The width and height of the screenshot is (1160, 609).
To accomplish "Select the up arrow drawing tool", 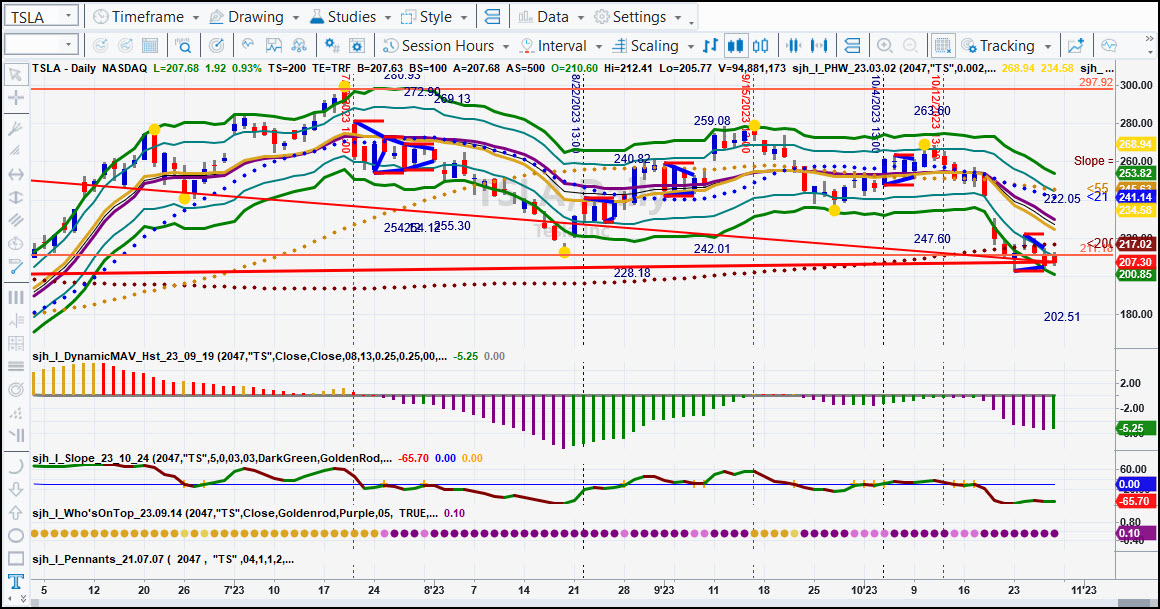I will pyautogui.click(x=15, y=512).
